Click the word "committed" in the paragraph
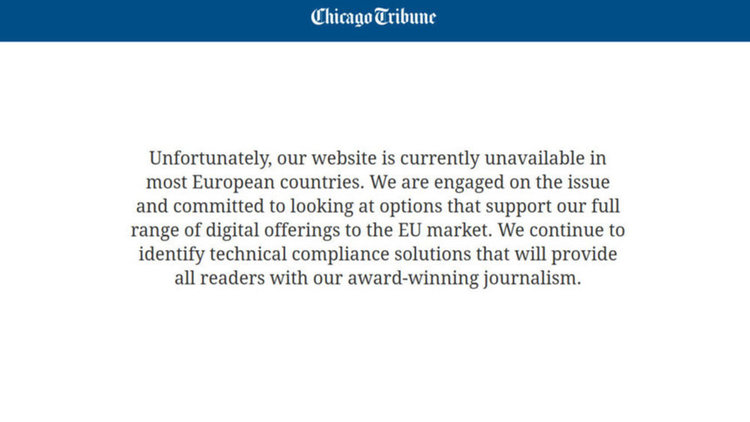Screen dimensions: 750x422 tap(218, 206)
